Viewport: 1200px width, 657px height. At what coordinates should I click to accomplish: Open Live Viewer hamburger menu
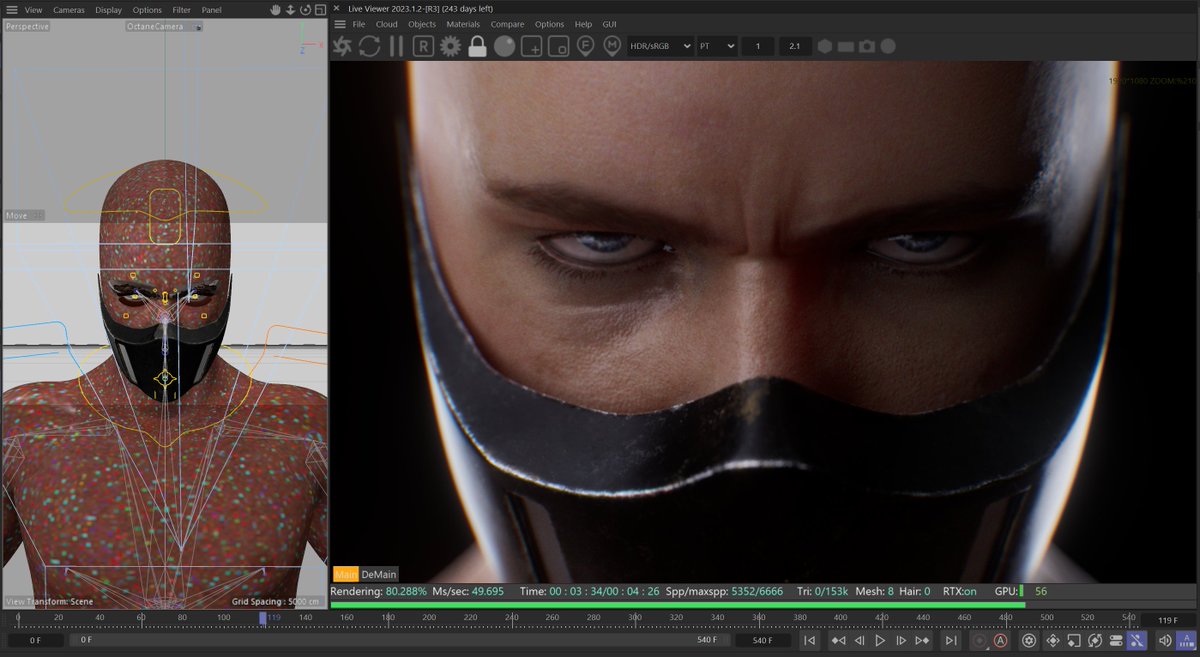click(x=340, y=24)
